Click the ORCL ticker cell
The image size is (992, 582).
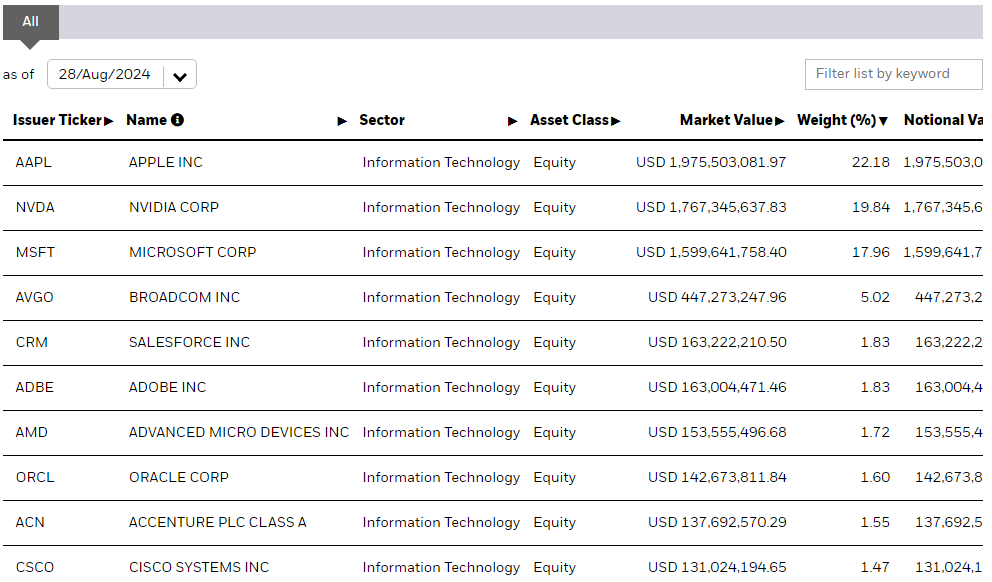pos(35,477)
